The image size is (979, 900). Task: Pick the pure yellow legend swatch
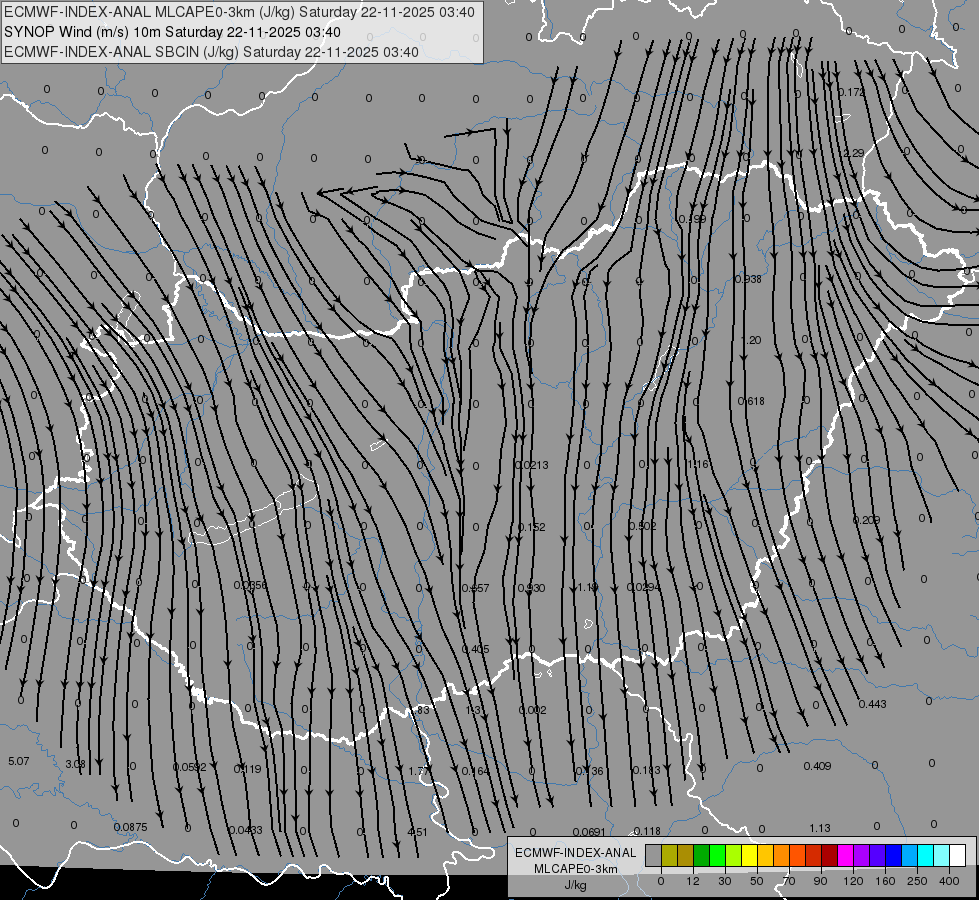pos(750,856)
